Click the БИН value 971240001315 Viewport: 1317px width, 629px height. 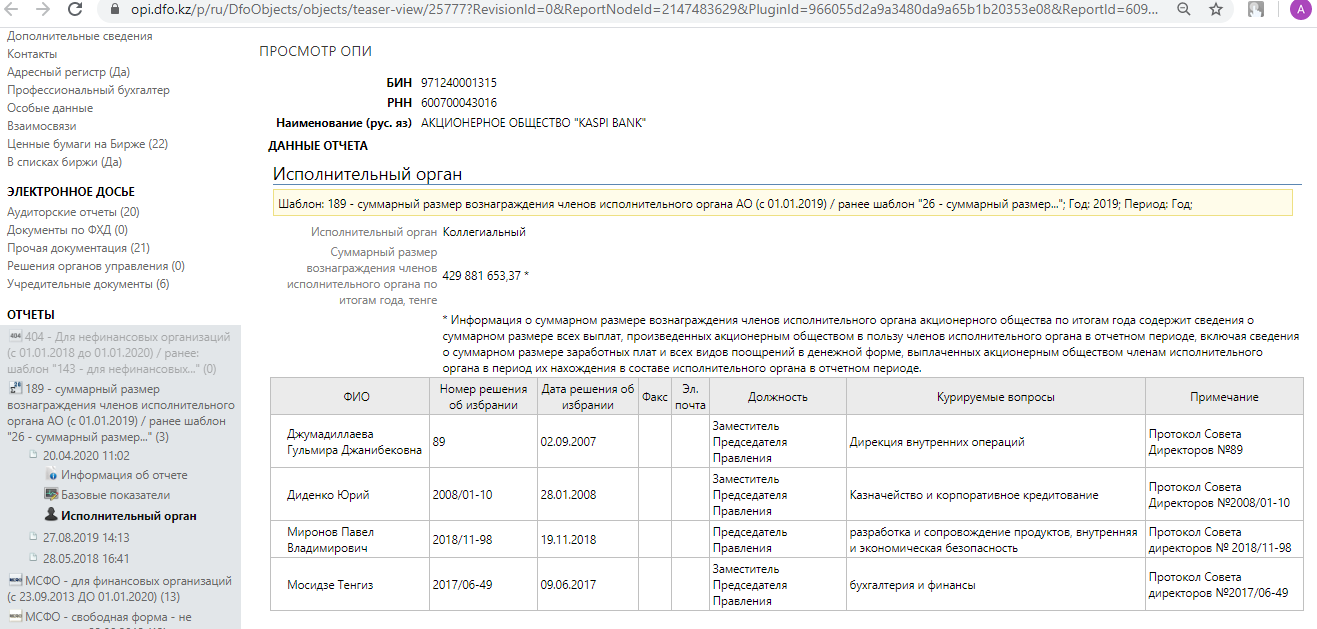(459, 83)
